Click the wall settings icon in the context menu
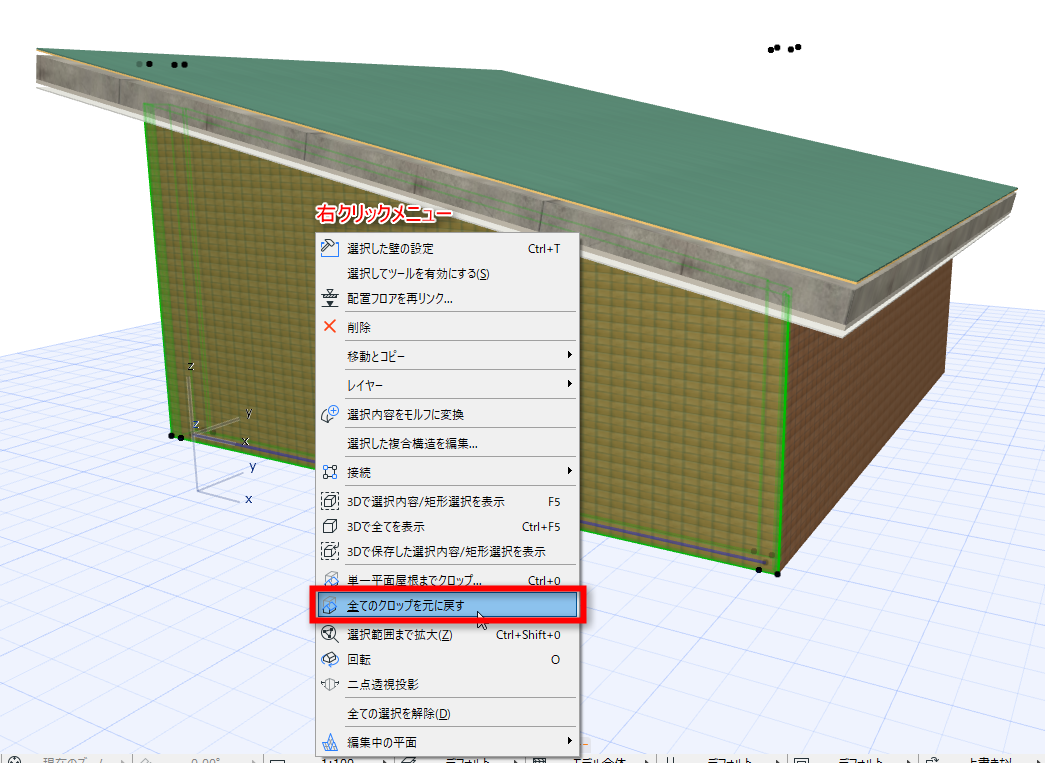Image resolution: width=1045 pixels, height=763 pixels. point(329,248)
